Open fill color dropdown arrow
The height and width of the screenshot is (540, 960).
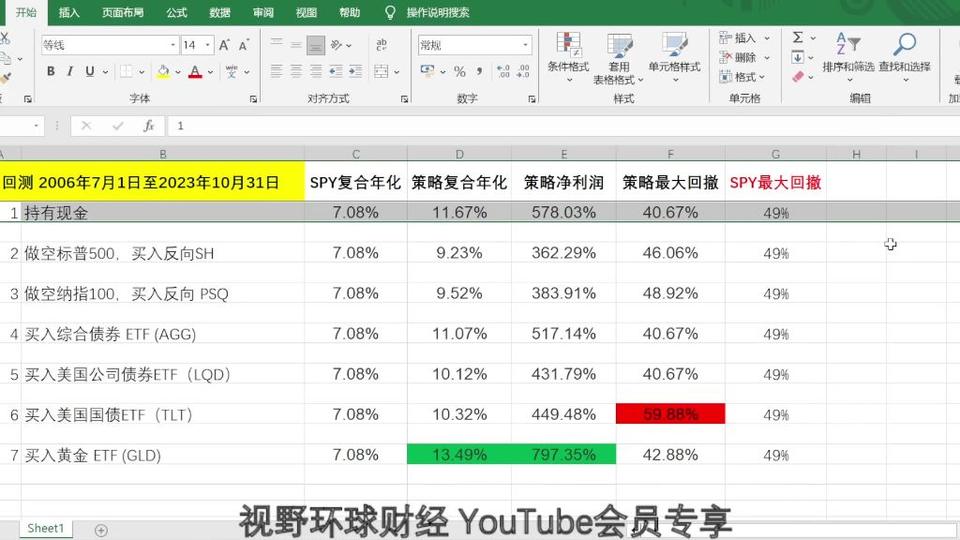178,72
